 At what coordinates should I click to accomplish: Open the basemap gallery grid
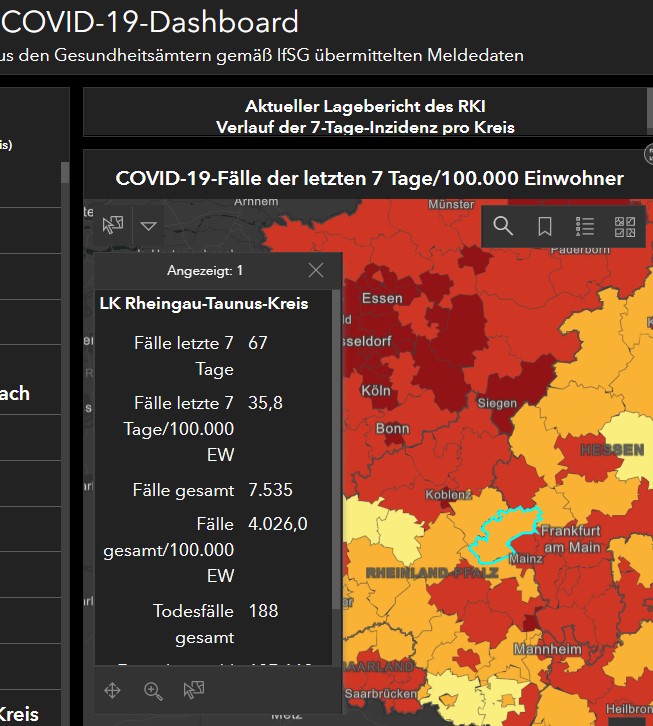625,226
